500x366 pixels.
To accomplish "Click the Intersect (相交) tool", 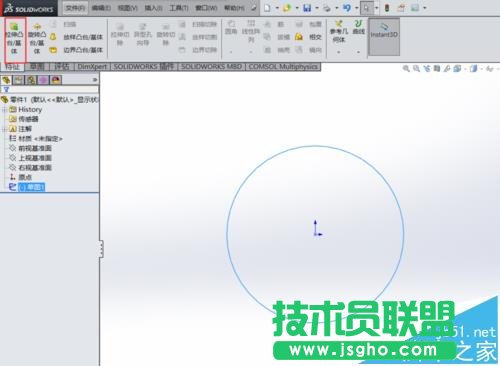I will pyautogui.click(x=309, y=37).
